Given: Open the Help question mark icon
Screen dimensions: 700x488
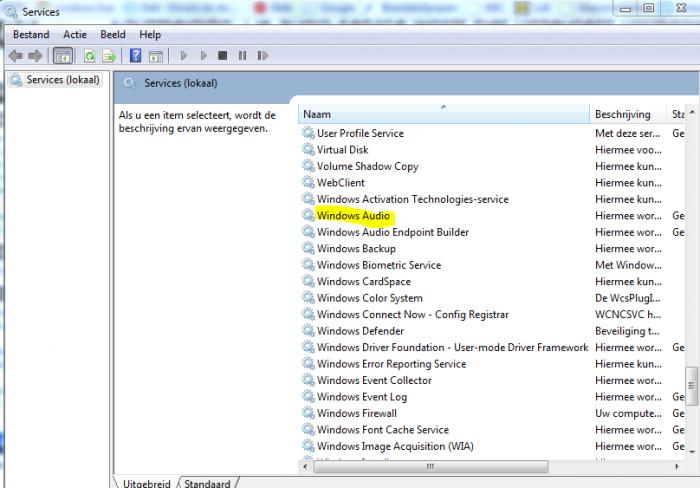Looking at the screenshot, I should pyautogui.click(x=135, y=55).
